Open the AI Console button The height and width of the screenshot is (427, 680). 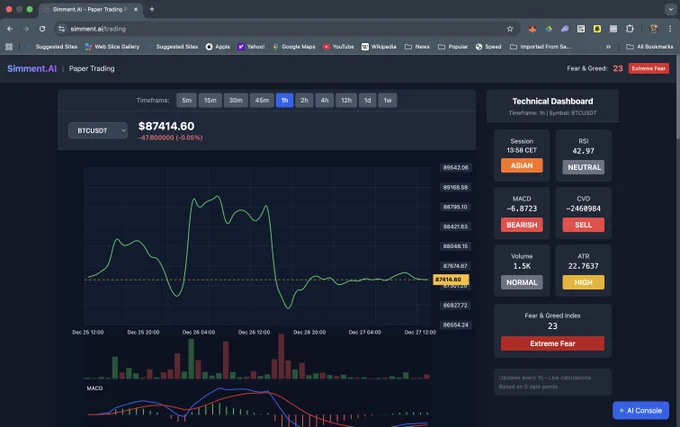tap(641, 410)
